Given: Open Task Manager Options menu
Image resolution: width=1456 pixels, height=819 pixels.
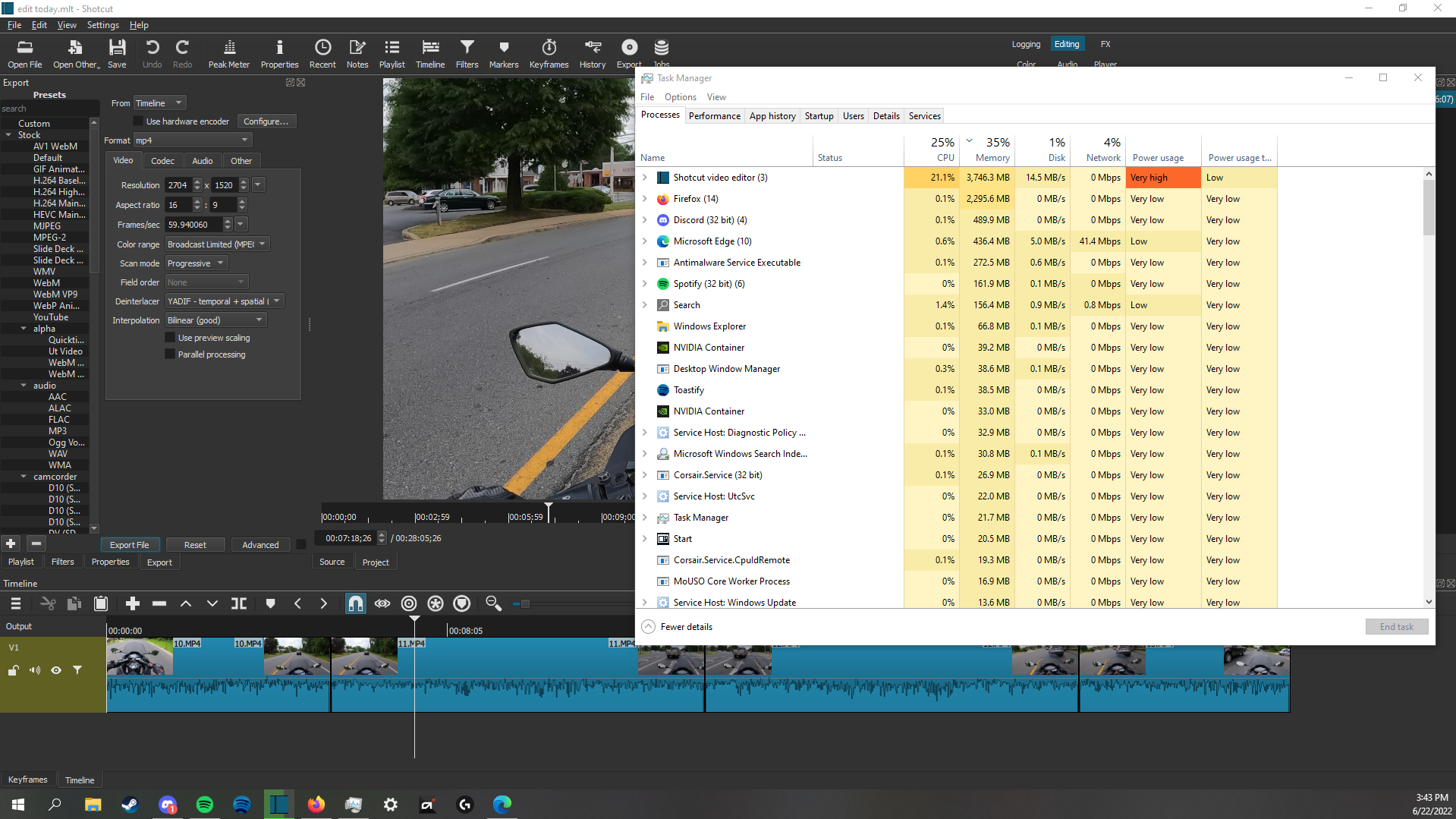Looking at the screenshot, I should pyautogui.click(x=680, y=97).
